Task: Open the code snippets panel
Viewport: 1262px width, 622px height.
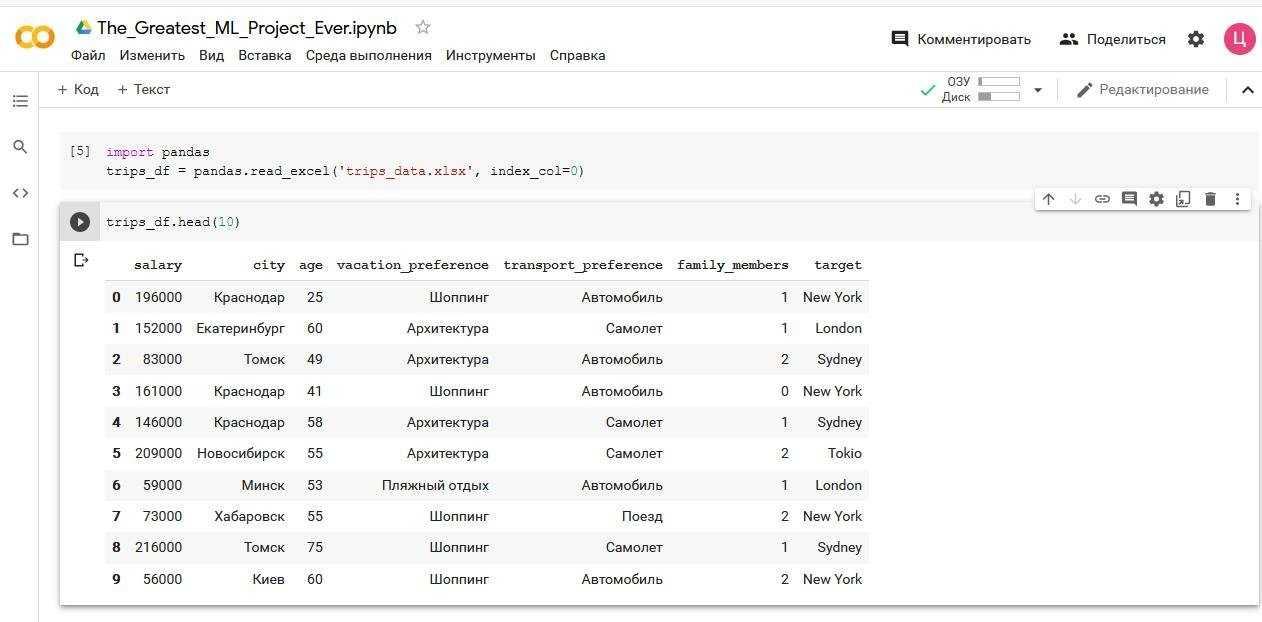Action: (x=20, y=193)
